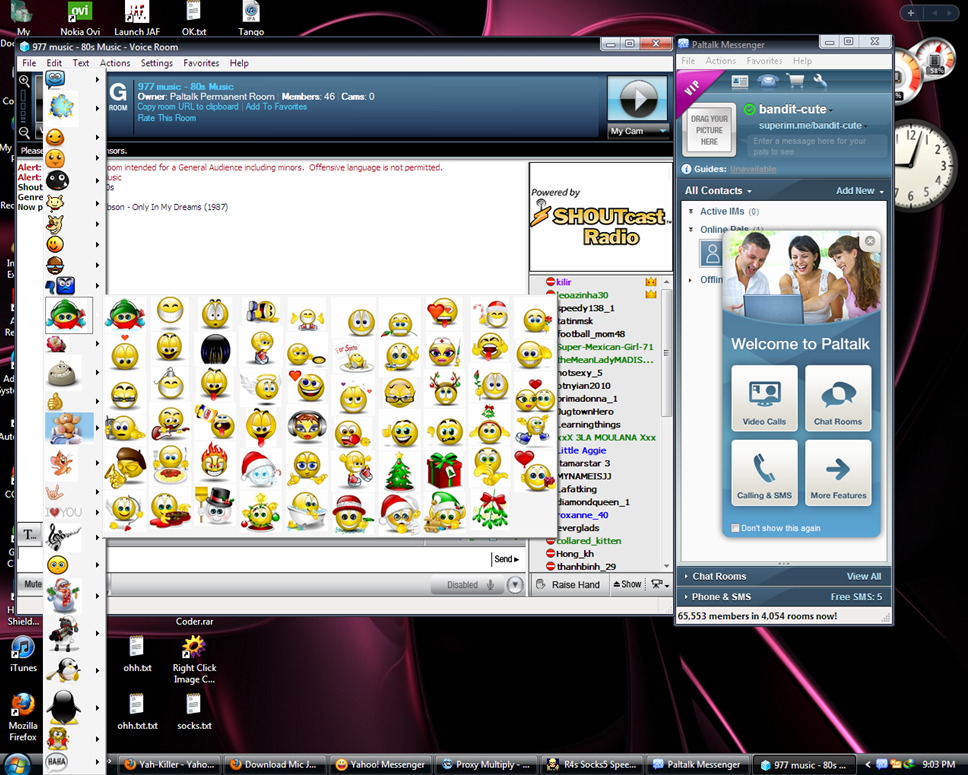968x775 pixels.
Task: Open the music notes emoticon category
Action: point(62,537)
